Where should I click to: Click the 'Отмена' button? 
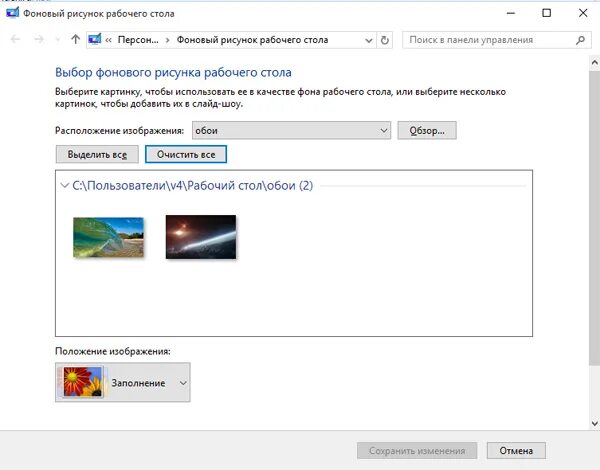coord(516,451)
